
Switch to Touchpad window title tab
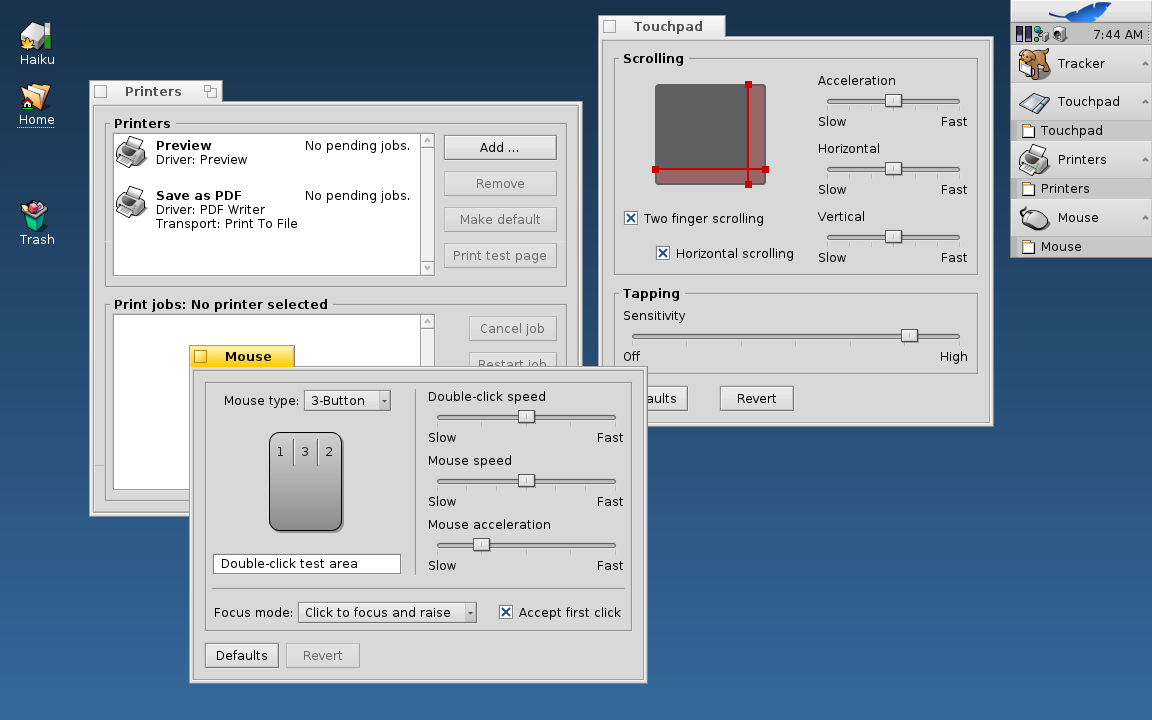tap(667, 27)
